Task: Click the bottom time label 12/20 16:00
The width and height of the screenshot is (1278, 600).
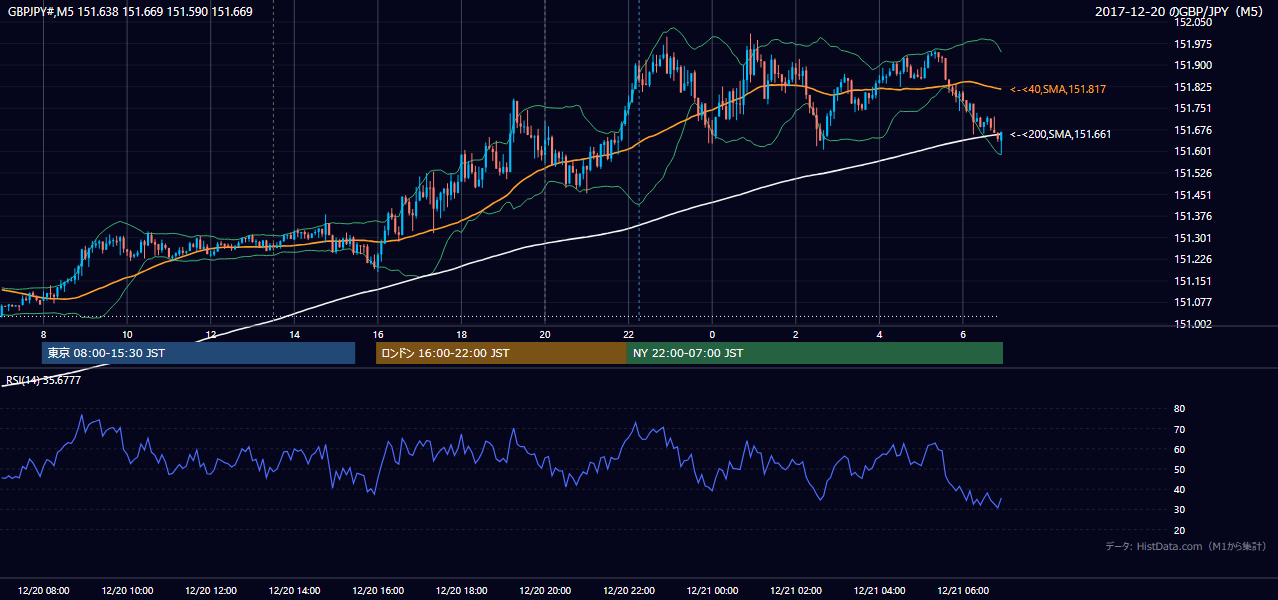Action: pyautogui.click(x=377, y=591)
